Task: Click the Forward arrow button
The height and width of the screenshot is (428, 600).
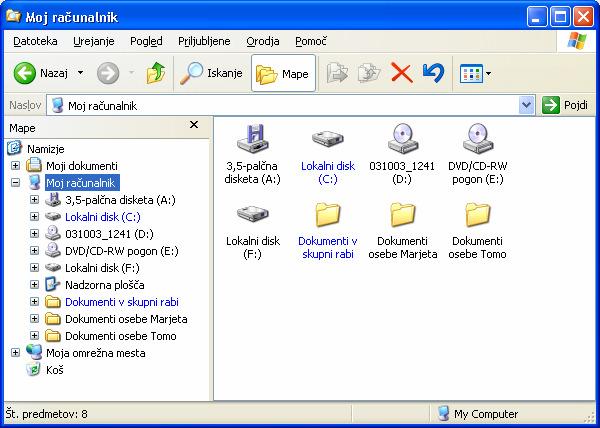Action: tap(108, 73)
